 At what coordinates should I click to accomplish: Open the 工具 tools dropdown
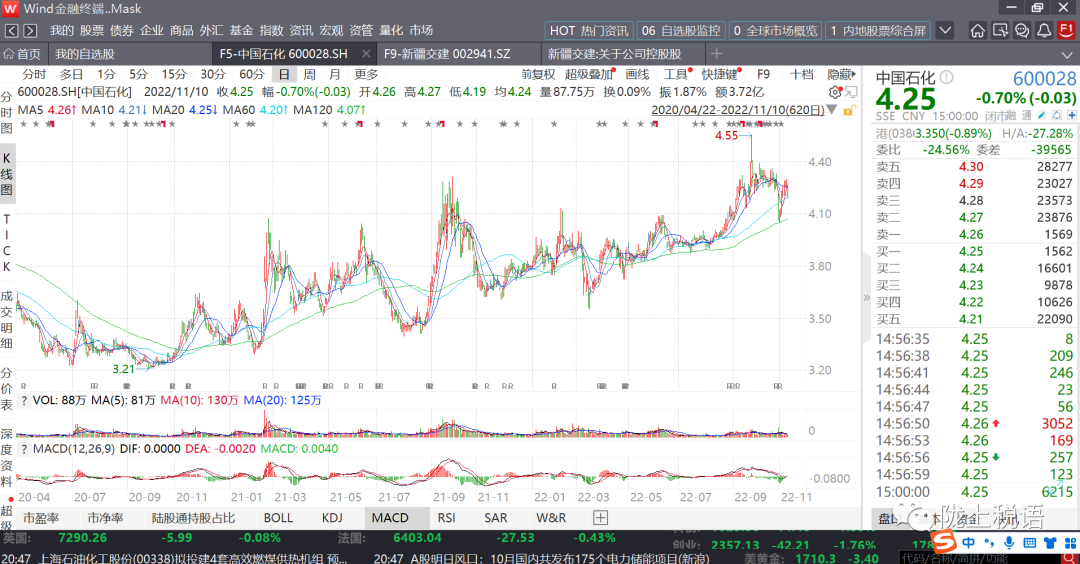pos(678,74)
